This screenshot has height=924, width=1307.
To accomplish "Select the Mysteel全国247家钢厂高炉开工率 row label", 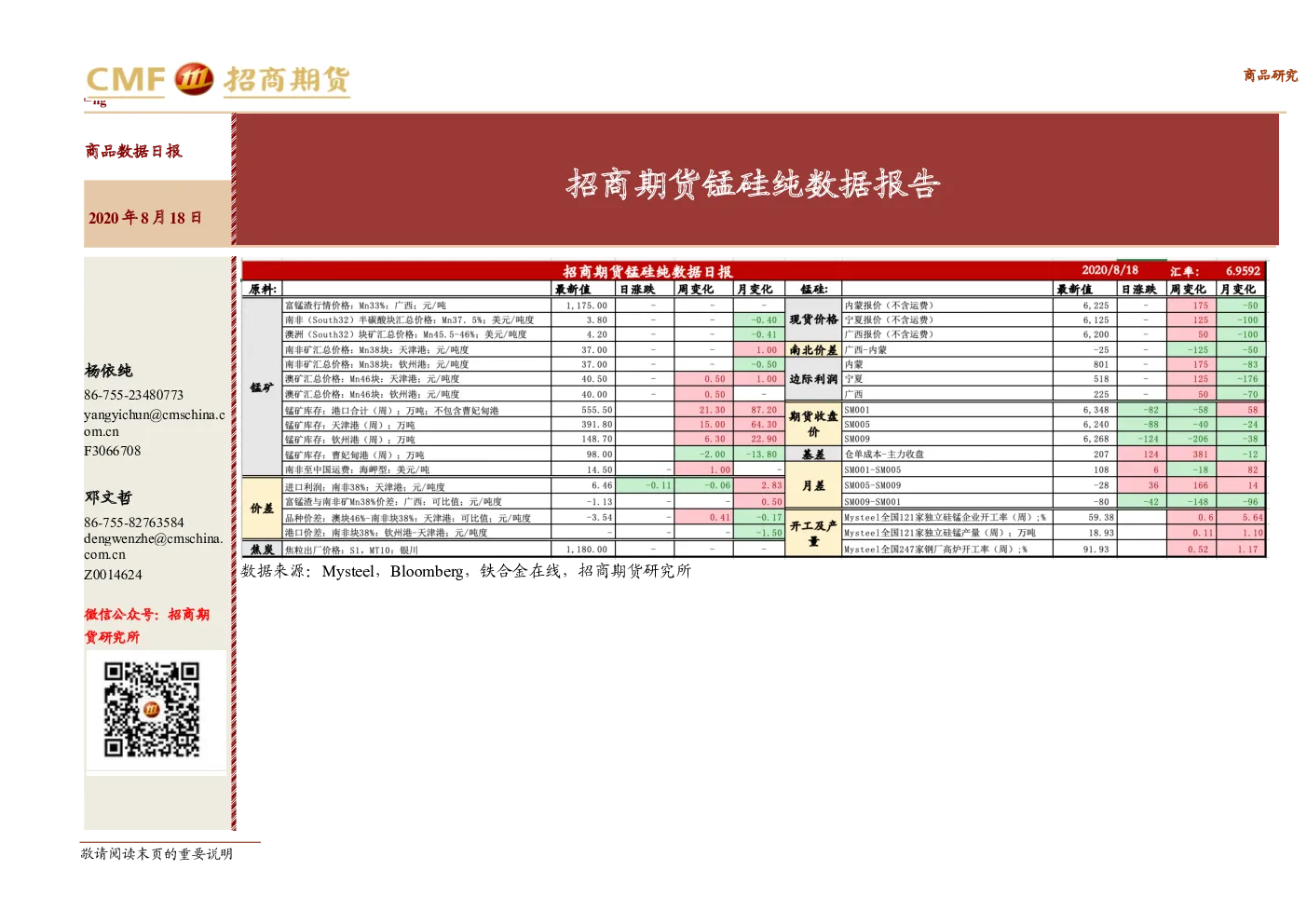I will point(935,550).
